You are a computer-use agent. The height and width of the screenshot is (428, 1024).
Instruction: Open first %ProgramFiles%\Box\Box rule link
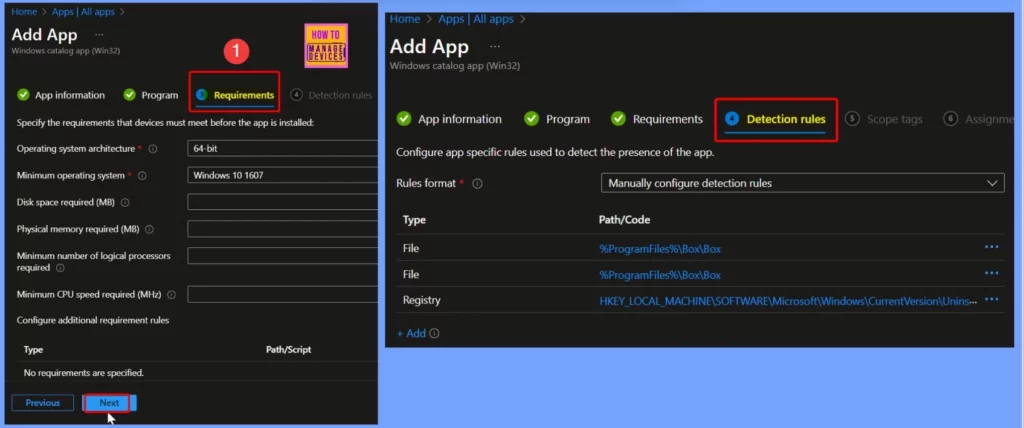[x=660, y=249]
